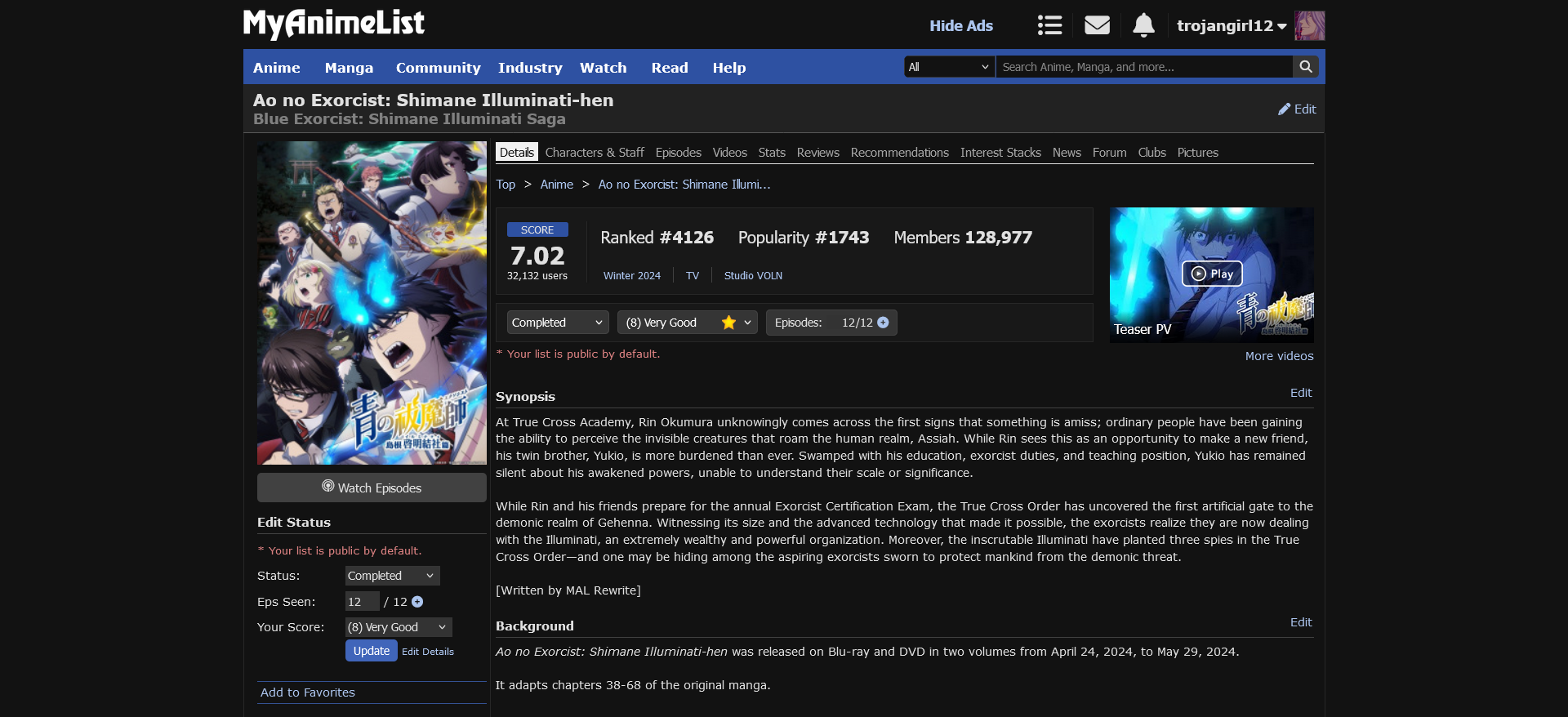Open the list menu icon in header
The height and width of the screenshot is (717, 1568).
point(1049,25)
